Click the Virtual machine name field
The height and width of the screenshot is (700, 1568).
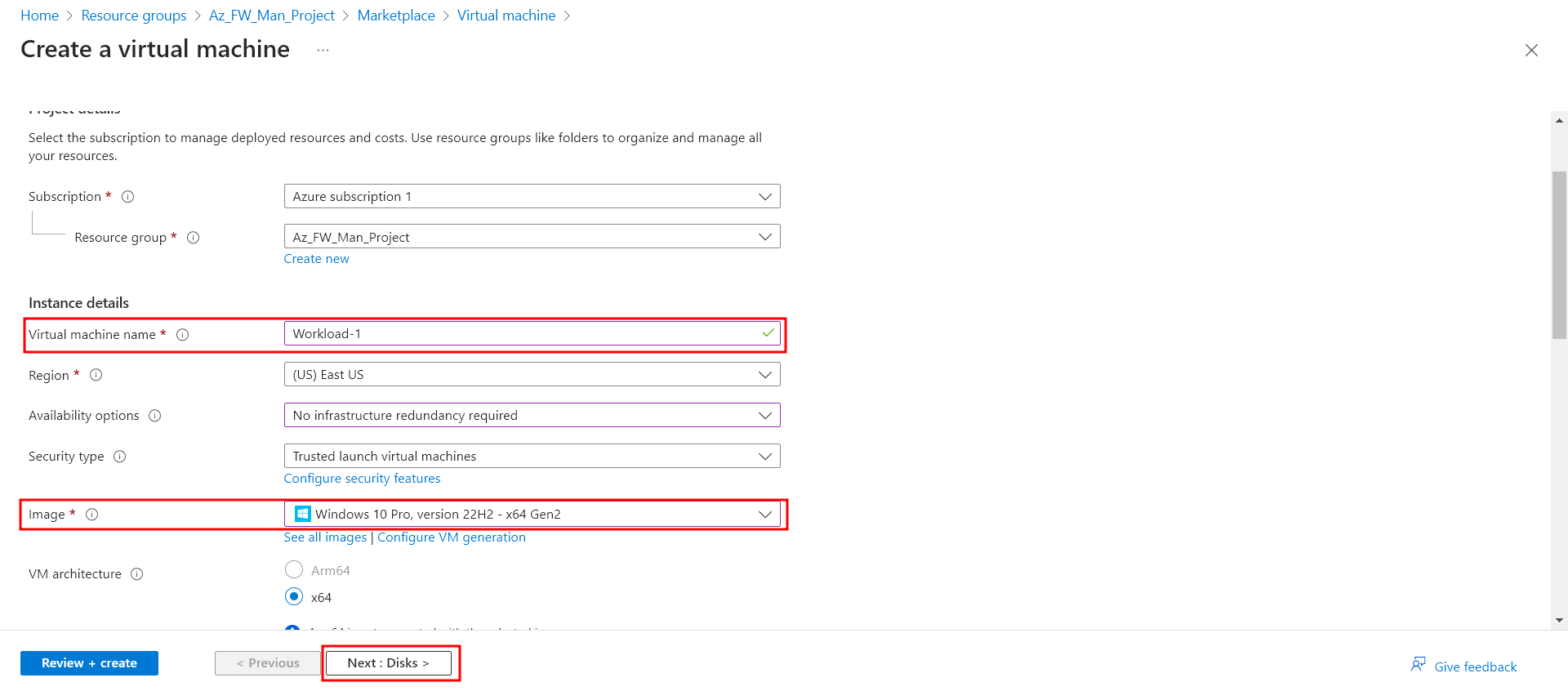click(523, 334)
